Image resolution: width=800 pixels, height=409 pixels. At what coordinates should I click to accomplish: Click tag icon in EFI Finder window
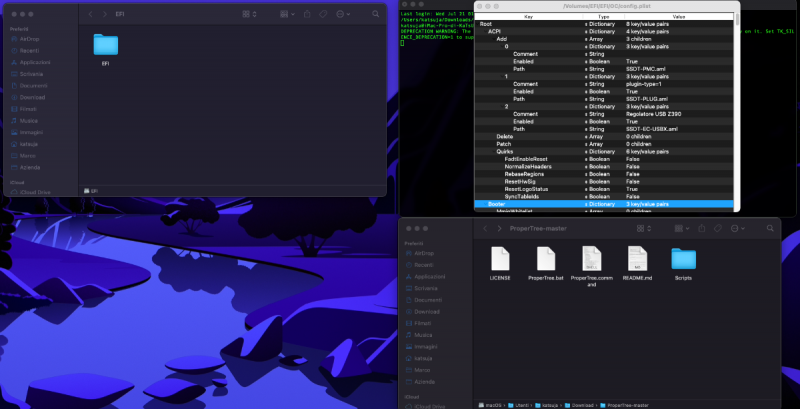coord(322,15)
